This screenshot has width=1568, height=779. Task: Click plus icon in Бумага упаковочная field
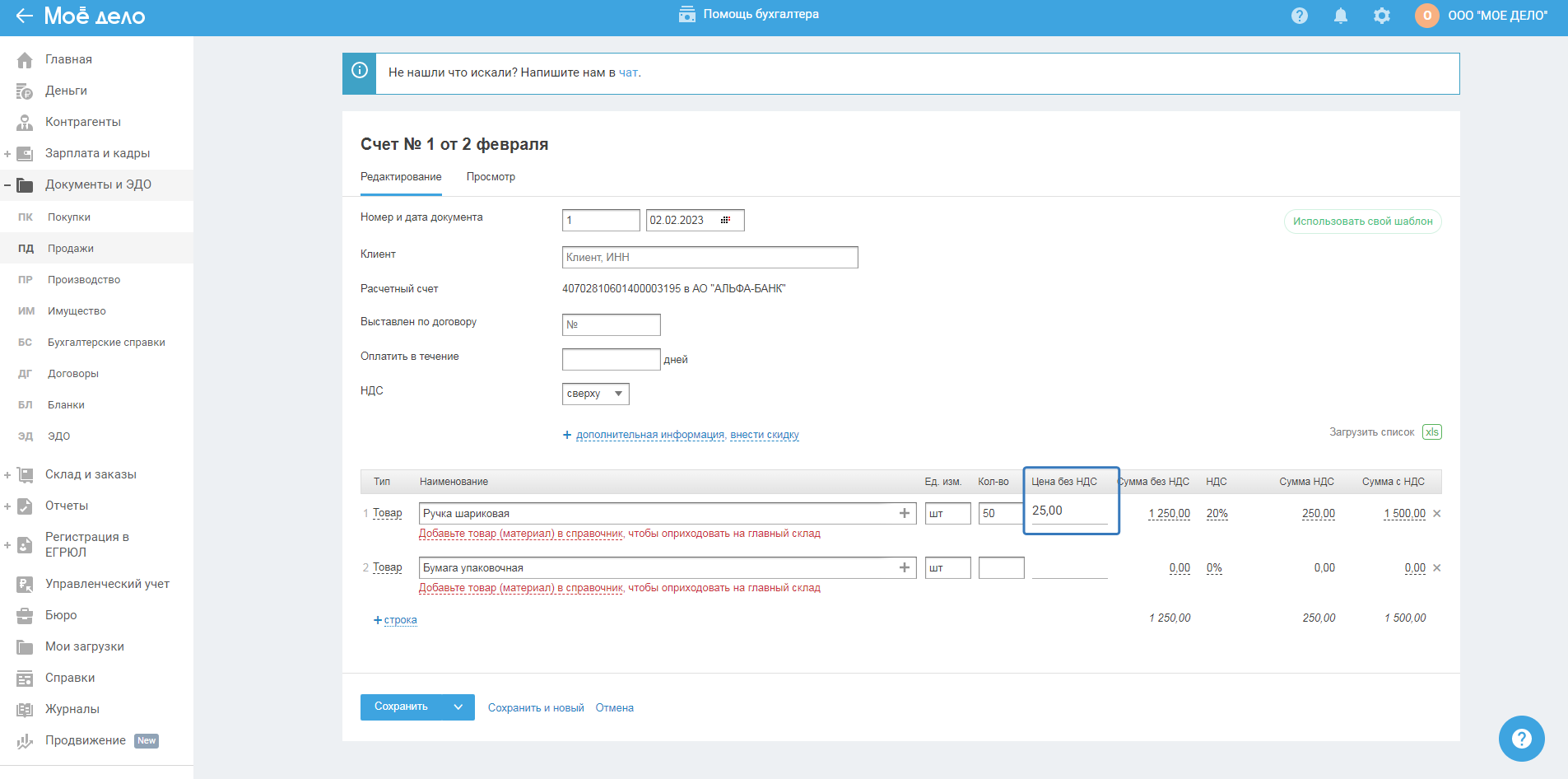point(905,567)
